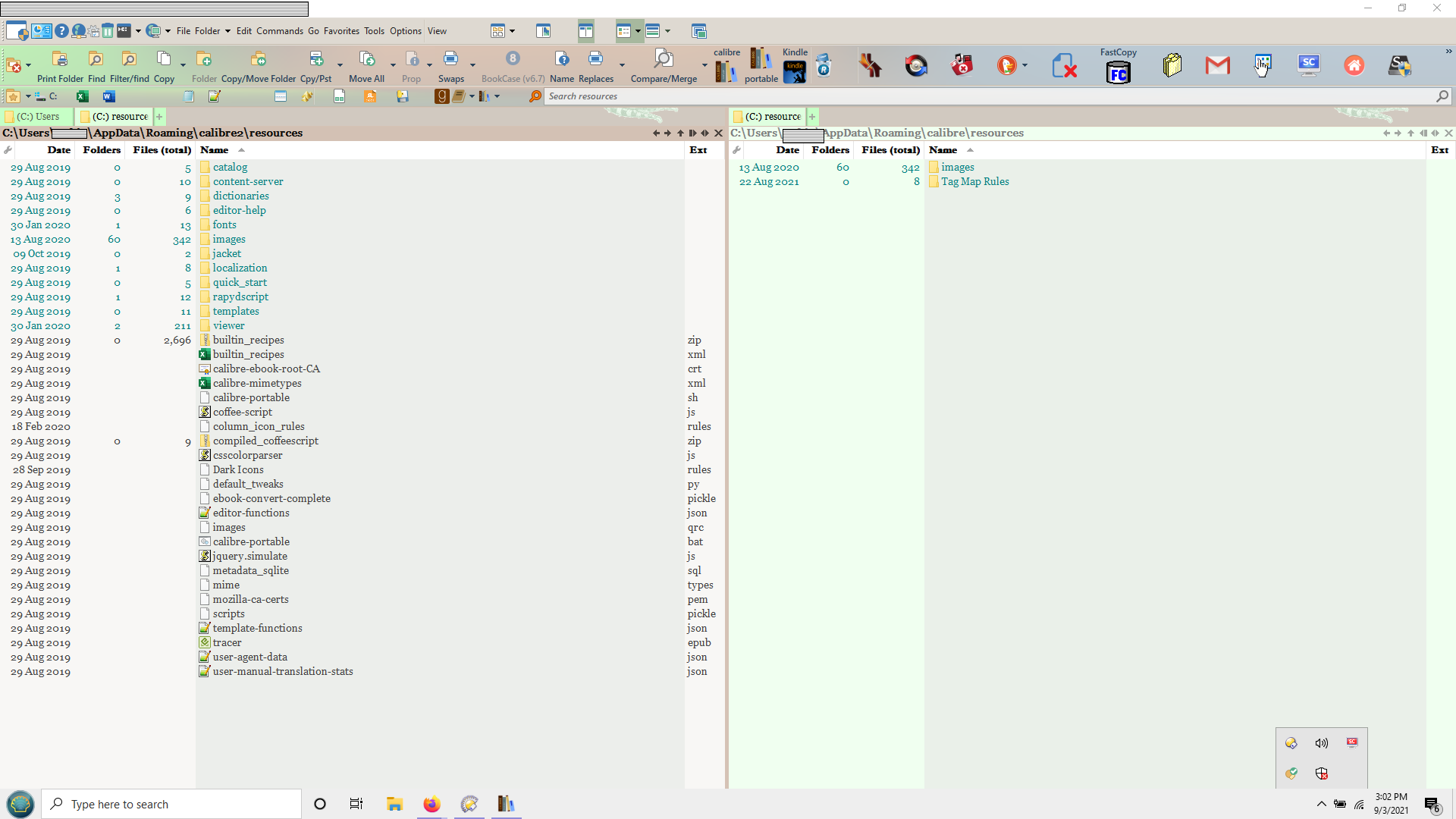Toggle the highlighted view mode button

pyautogui.click(x=624, y=31)
